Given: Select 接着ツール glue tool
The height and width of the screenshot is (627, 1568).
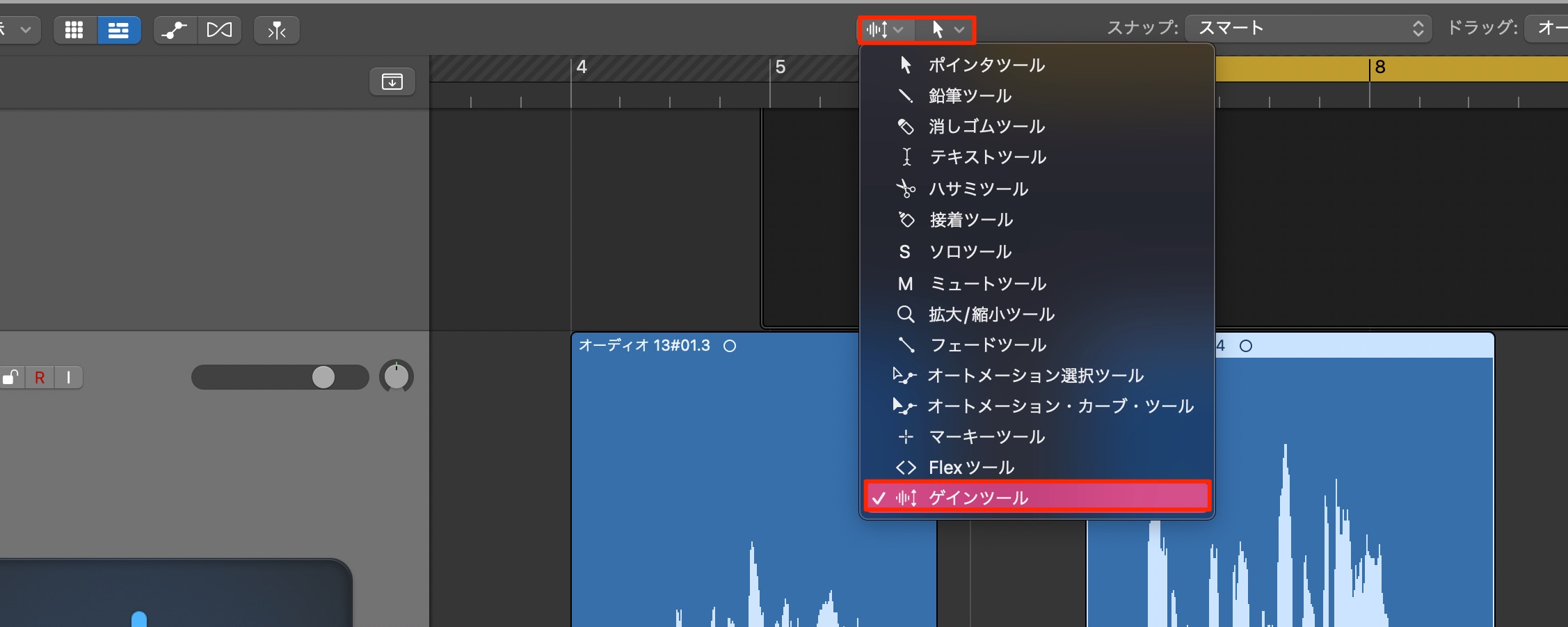Looking at the screenshot, I should (1037, 220).
